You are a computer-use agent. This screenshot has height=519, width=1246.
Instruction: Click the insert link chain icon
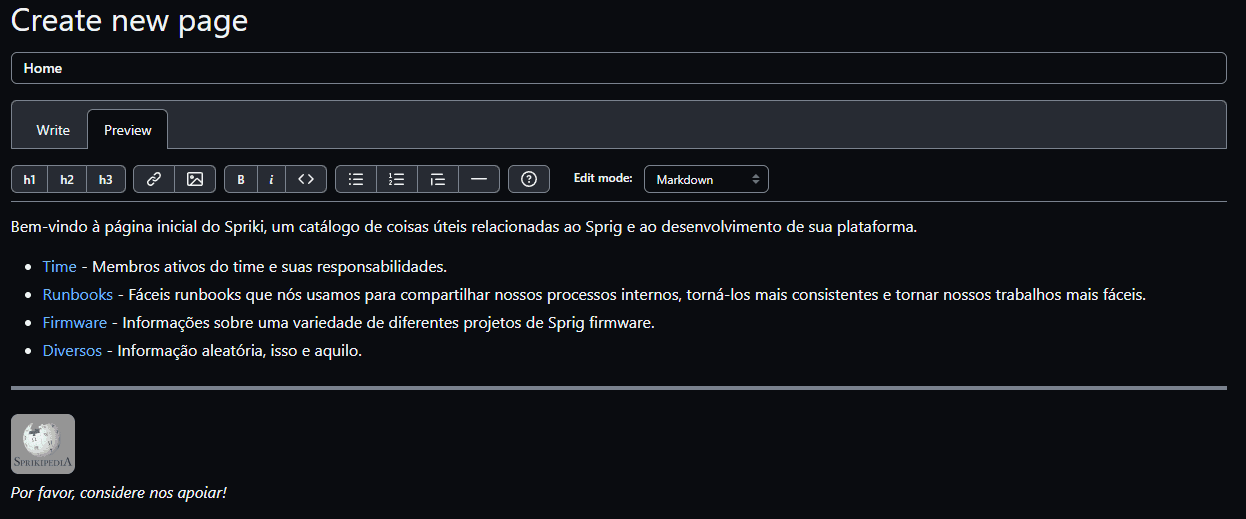[x=154, y=179]
